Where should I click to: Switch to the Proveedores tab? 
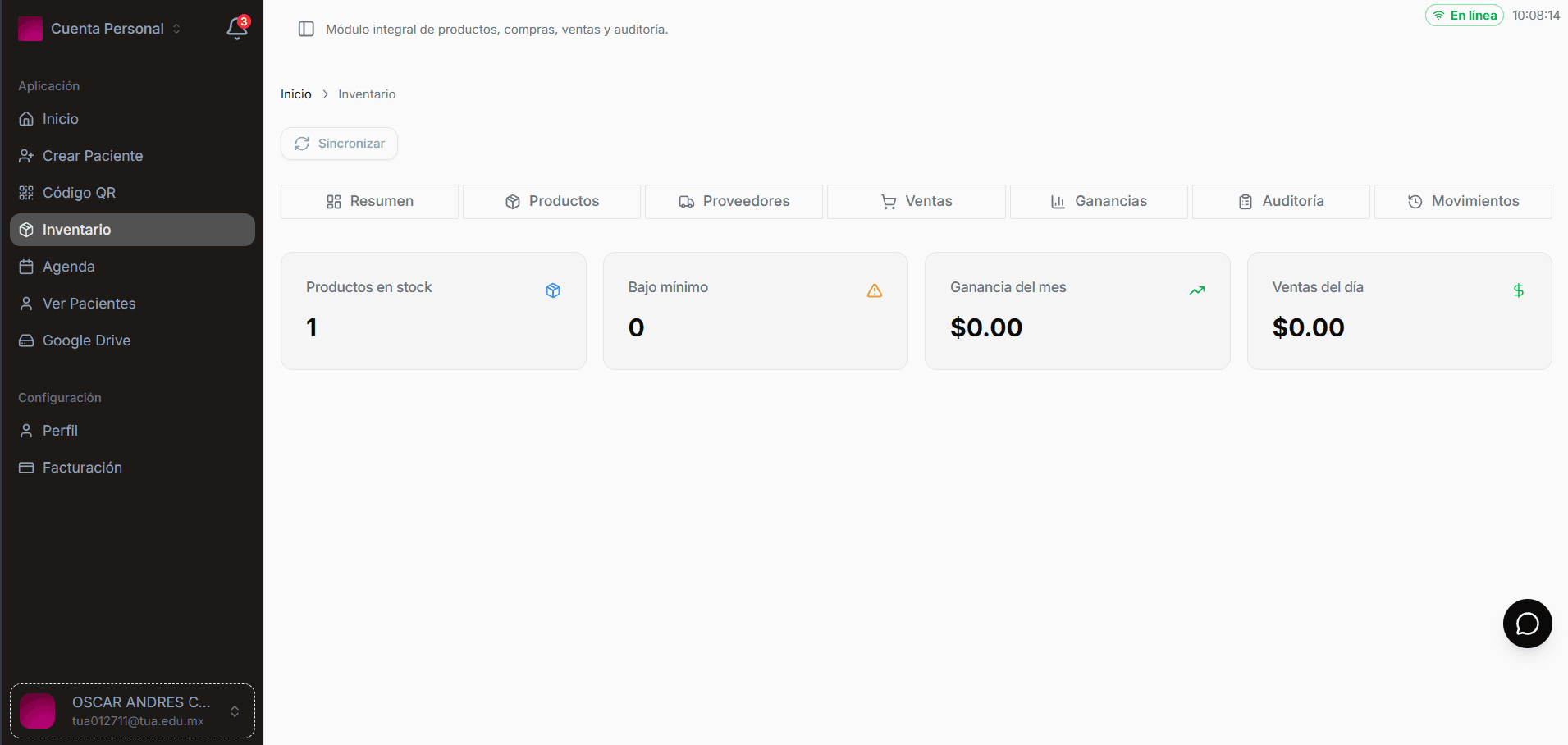coord(733,201)
